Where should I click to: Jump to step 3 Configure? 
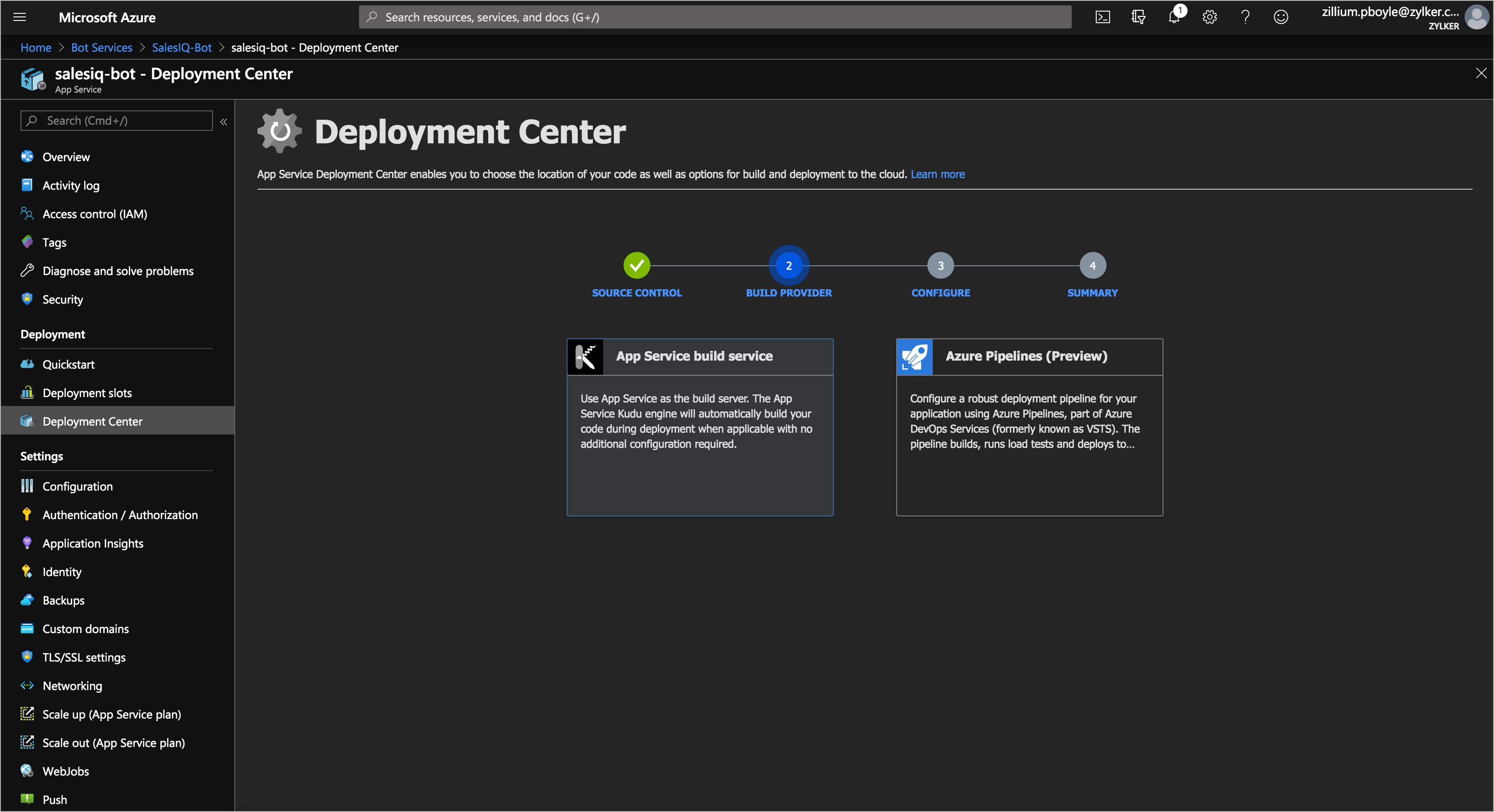tap(940, 265)
